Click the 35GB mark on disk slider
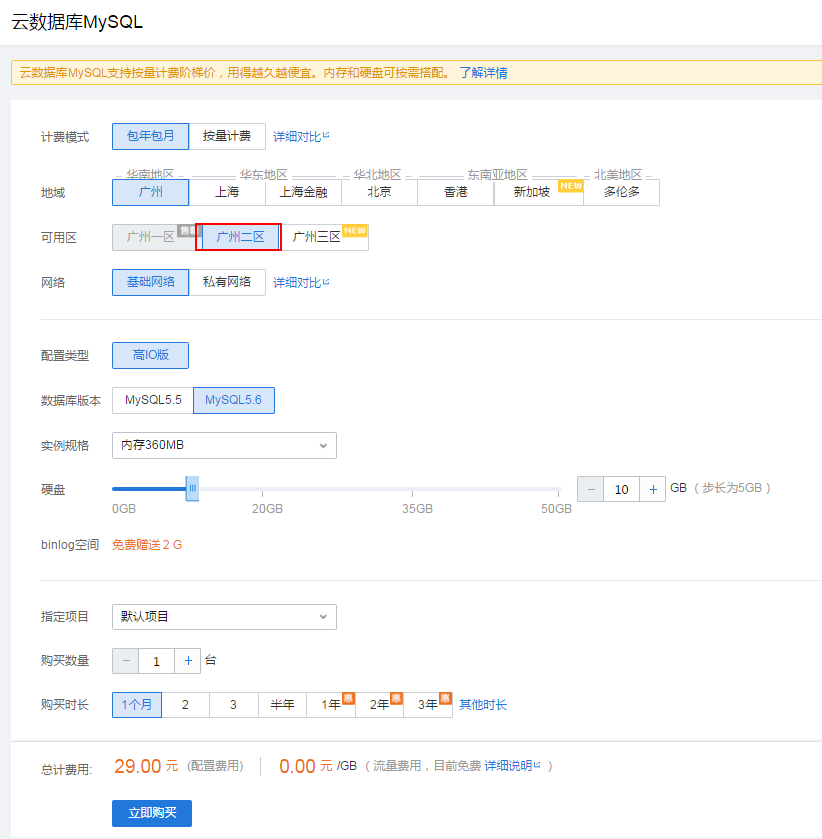The height and width of the screenshot is (839, 822). tap(417, 508)
